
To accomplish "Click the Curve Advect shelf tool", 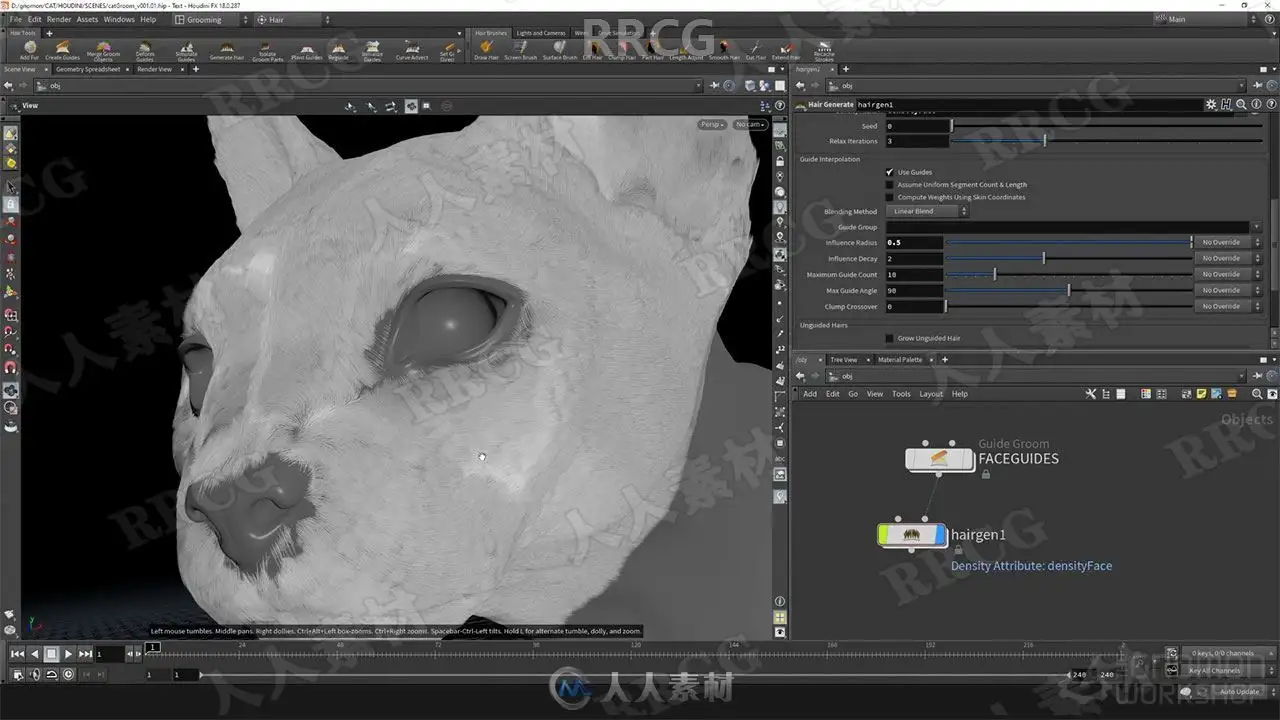I will [412, 50].
